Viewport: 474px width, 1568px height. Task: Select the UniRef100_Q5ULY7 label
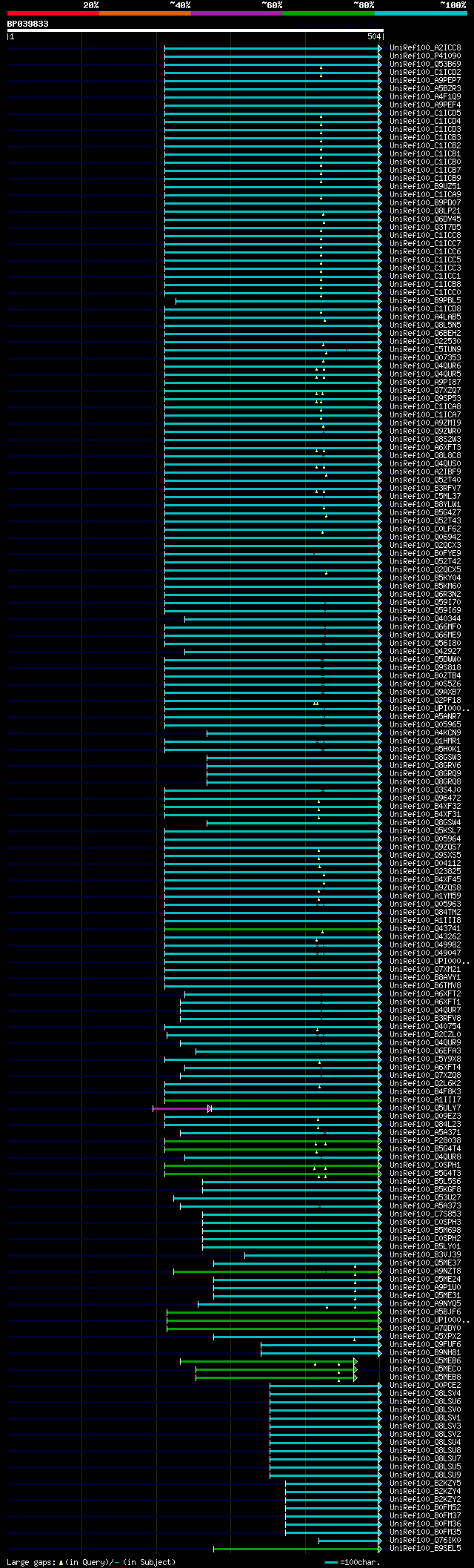(x=425, y=1108)
